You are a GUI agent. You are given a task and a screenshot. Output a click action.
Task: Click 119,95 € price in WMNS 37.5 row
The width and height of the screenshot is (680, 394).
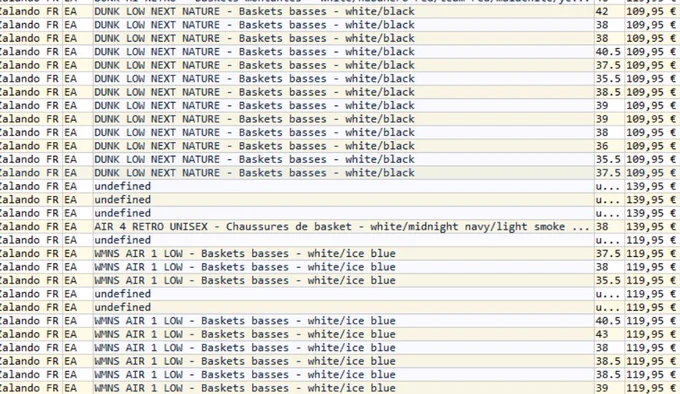coord(651,254)
